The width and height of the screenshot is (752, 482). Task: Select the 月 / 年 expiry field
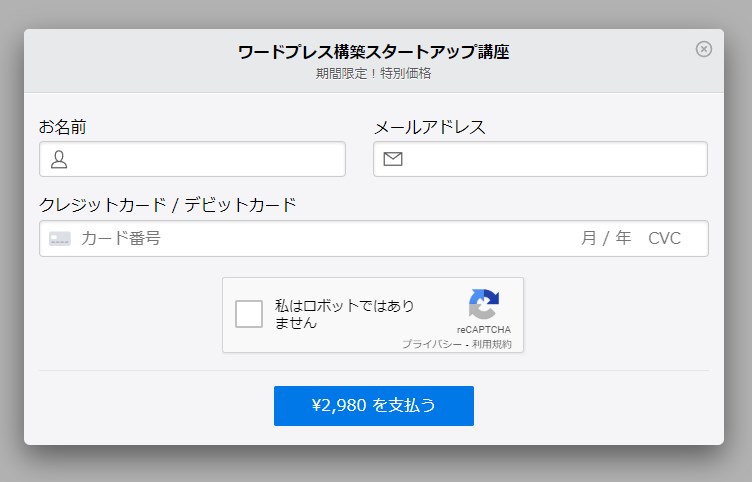point(606,239)
